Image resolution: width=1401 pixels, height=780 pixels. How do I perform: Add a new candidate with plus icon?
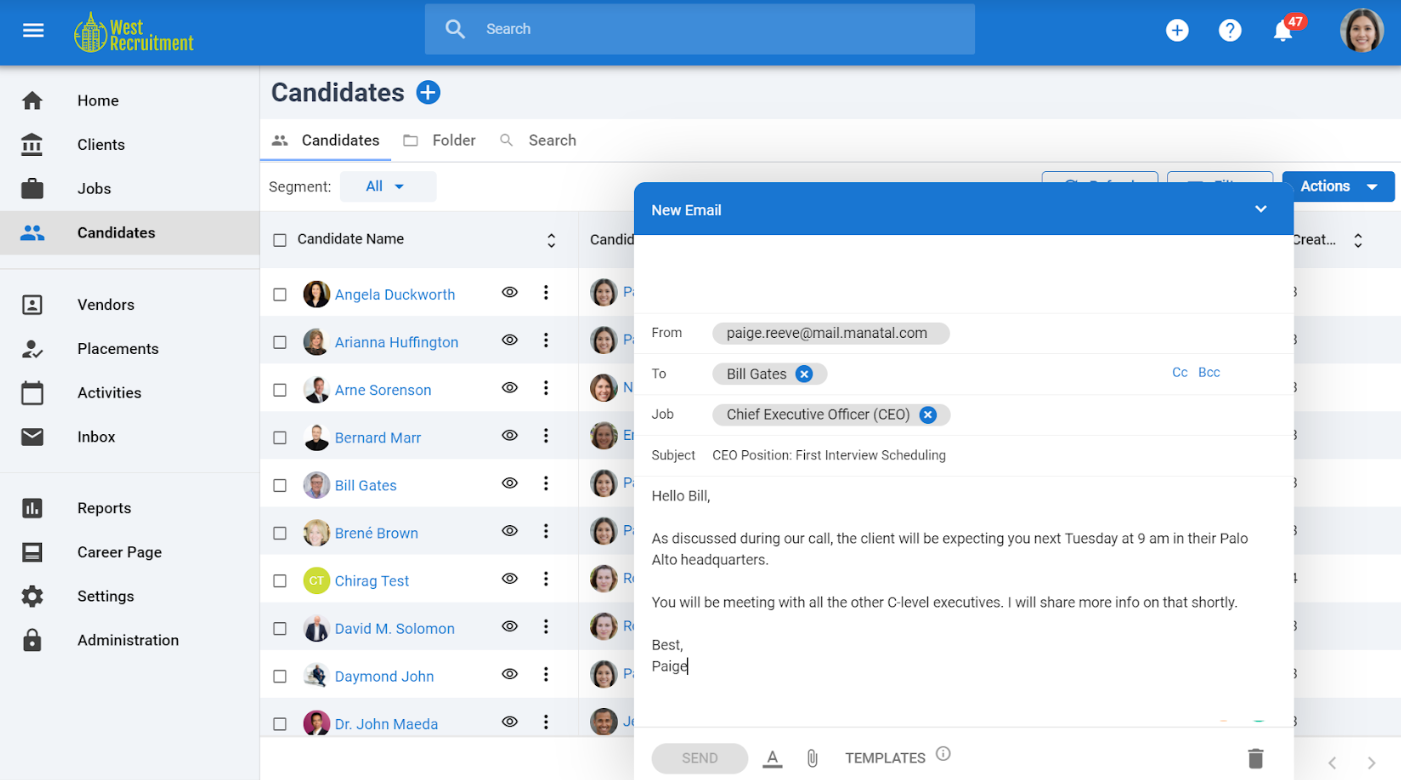(x=428, y=93)
